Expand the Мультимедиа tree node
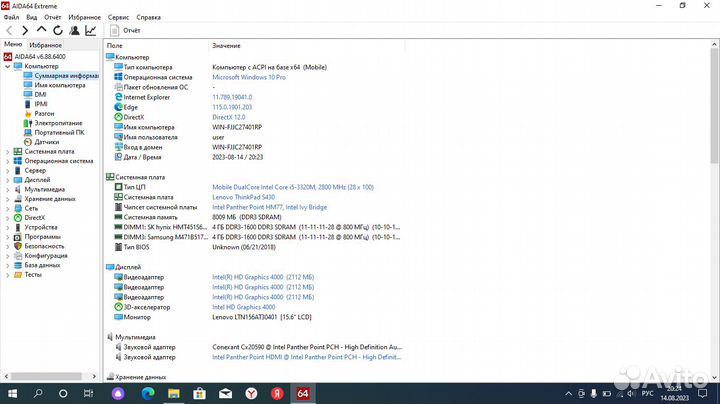This screenshot has width=720, height=404. [7, 189]
